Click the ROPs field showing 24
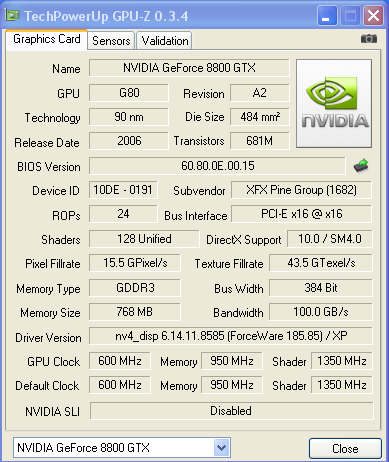The width and height of the screenshot is (389, 462). point(123,214)
